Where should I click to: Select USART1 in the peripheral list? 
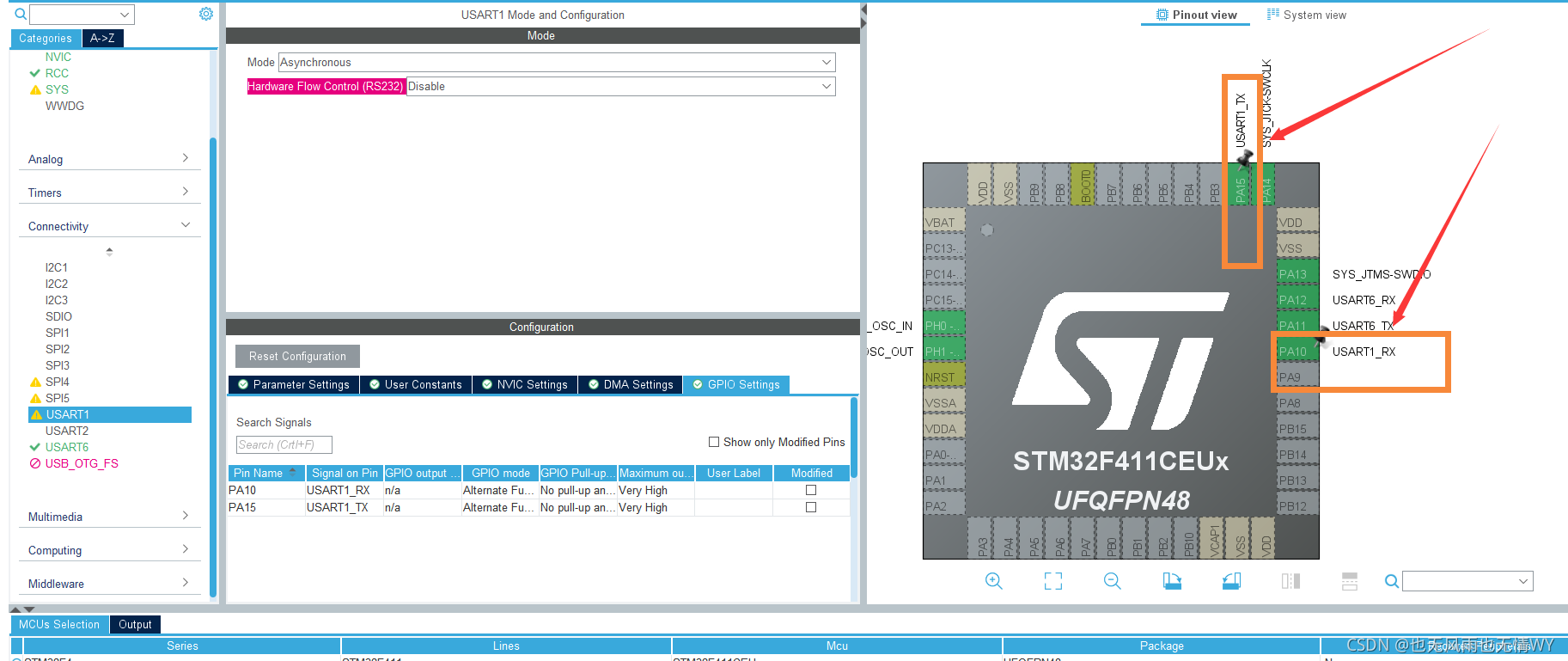110,414
